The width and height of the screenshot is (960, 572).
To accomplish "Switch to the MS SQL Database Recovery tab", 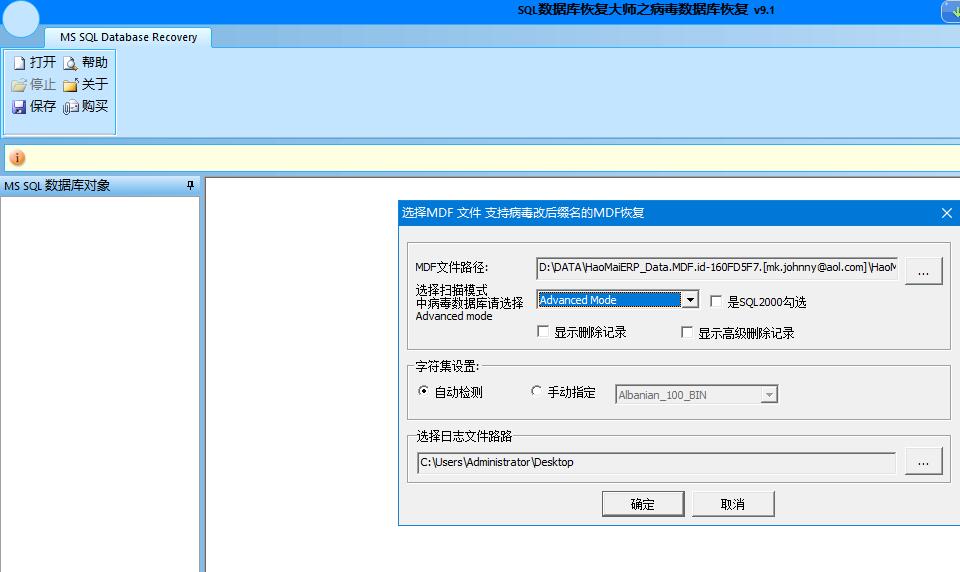I will (x=129, y=37).
